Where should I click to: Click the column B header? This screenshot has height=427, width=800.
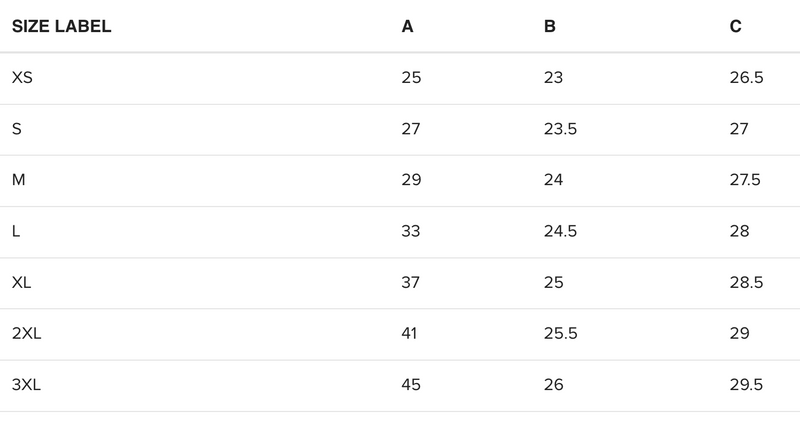550,27
